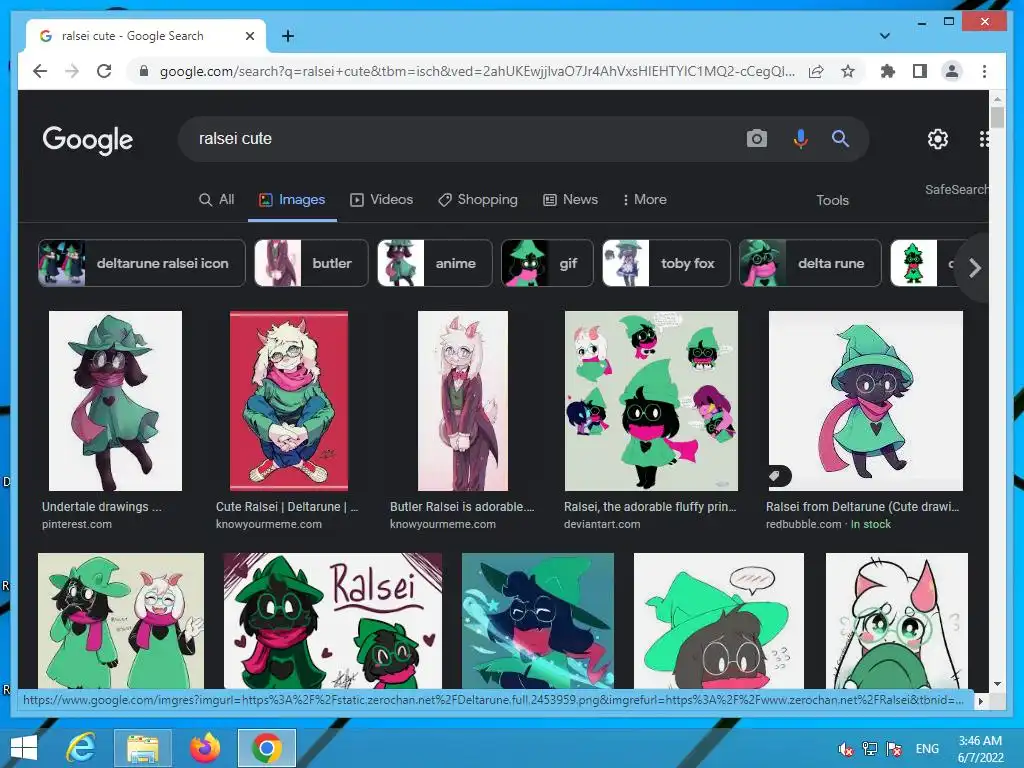Filter by the gif chip
Viewport: 1024px width, 768px height.
[x=547, y=263]
